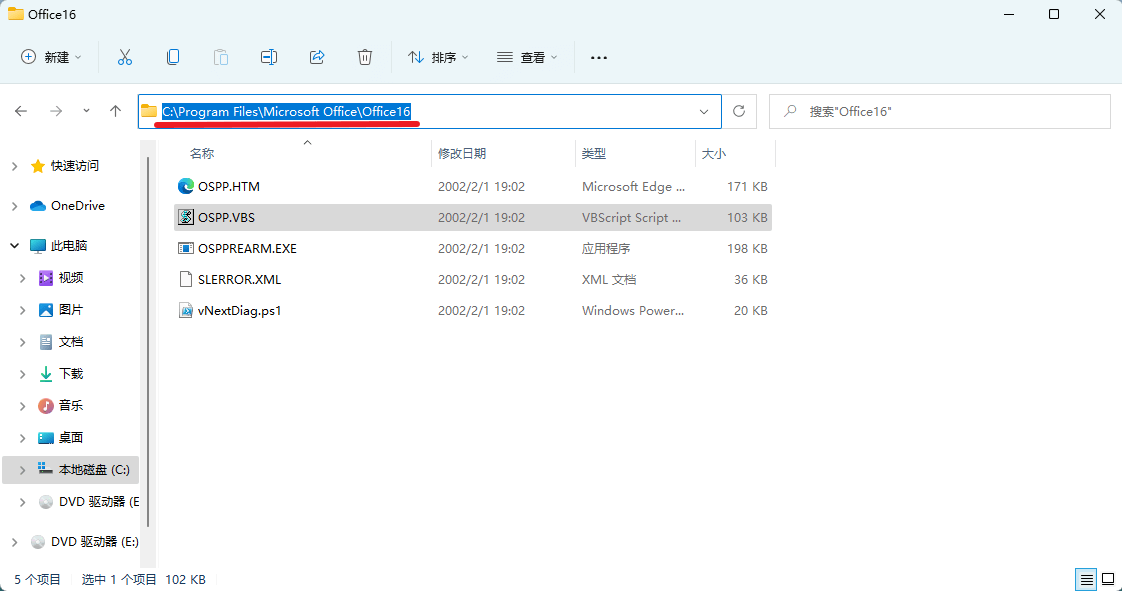The height and width of the screenshot is (591, 1122).
Task: Cut the selected OSPP.VBS file
Action: [x=124, y=57]
